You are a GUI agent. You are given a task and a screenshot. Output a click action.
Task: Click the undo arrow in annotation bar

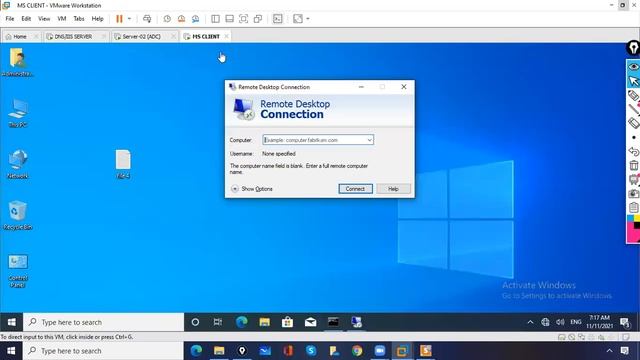click(x=633, y=151)
